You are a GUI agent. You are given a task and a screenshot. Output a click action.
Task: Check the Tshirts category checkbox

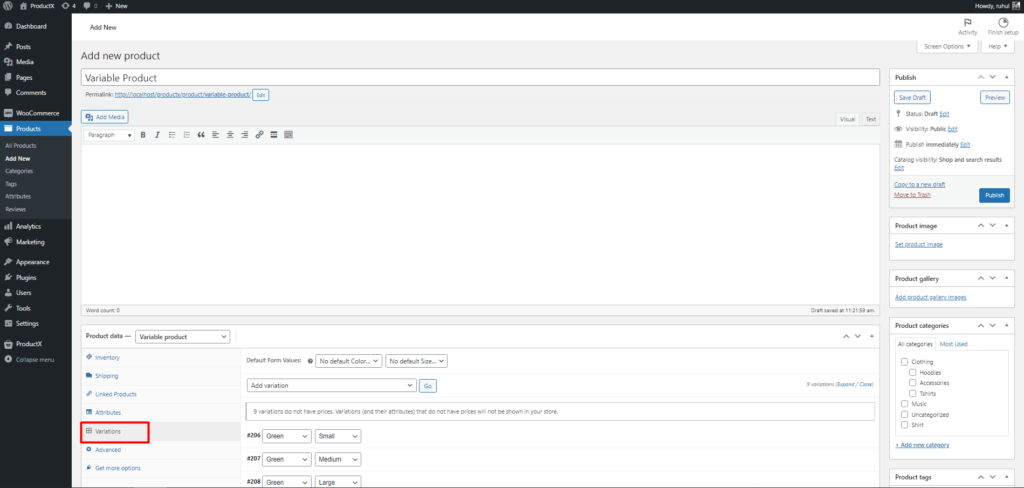[913, 393]
